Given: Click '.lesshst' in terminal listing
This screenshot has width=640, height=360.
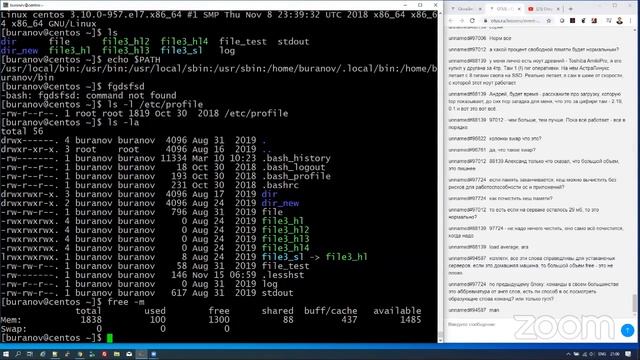Looking at the screenshot, I should [x=283, y=275].
